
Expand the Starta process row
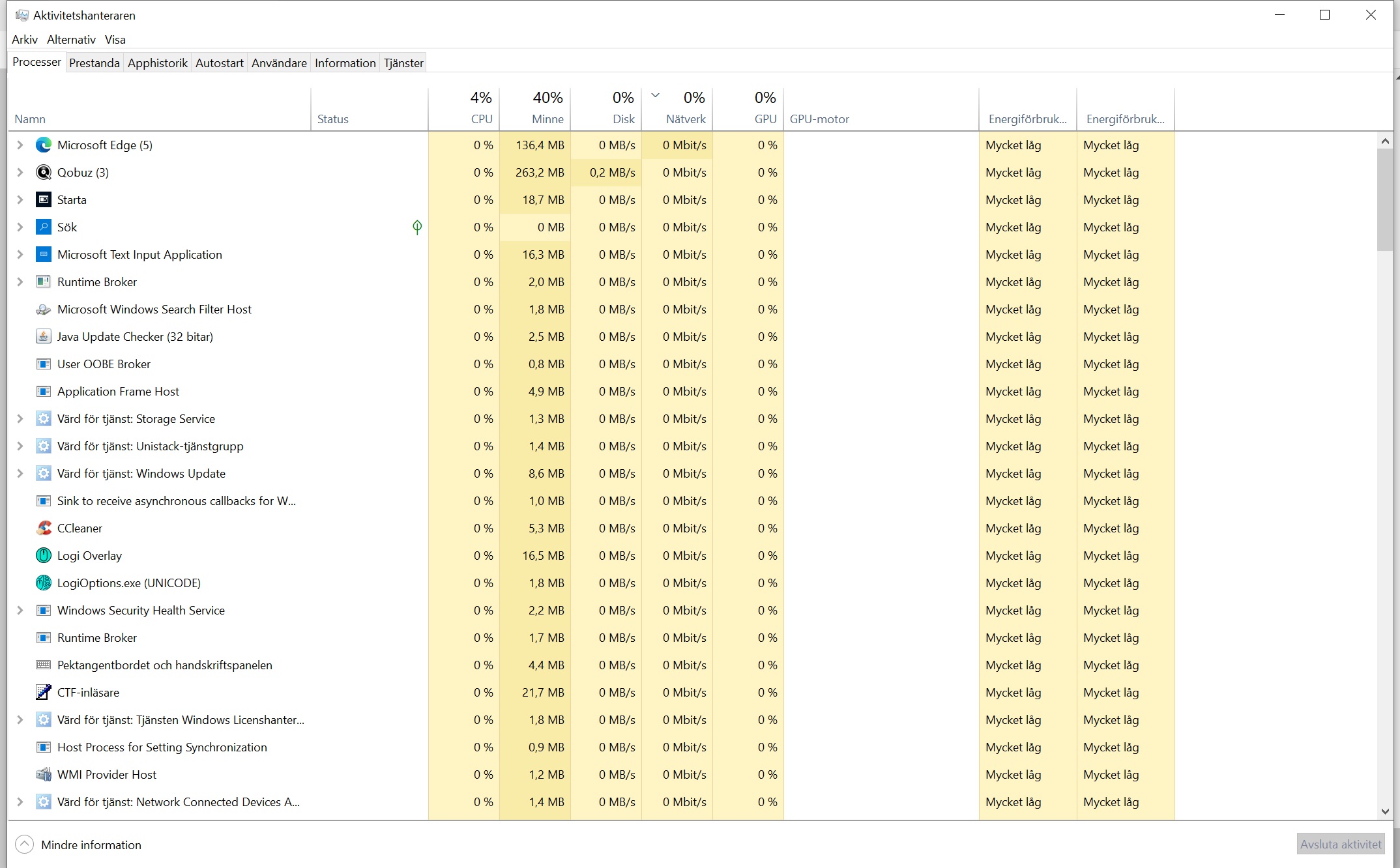coord(20,200)
